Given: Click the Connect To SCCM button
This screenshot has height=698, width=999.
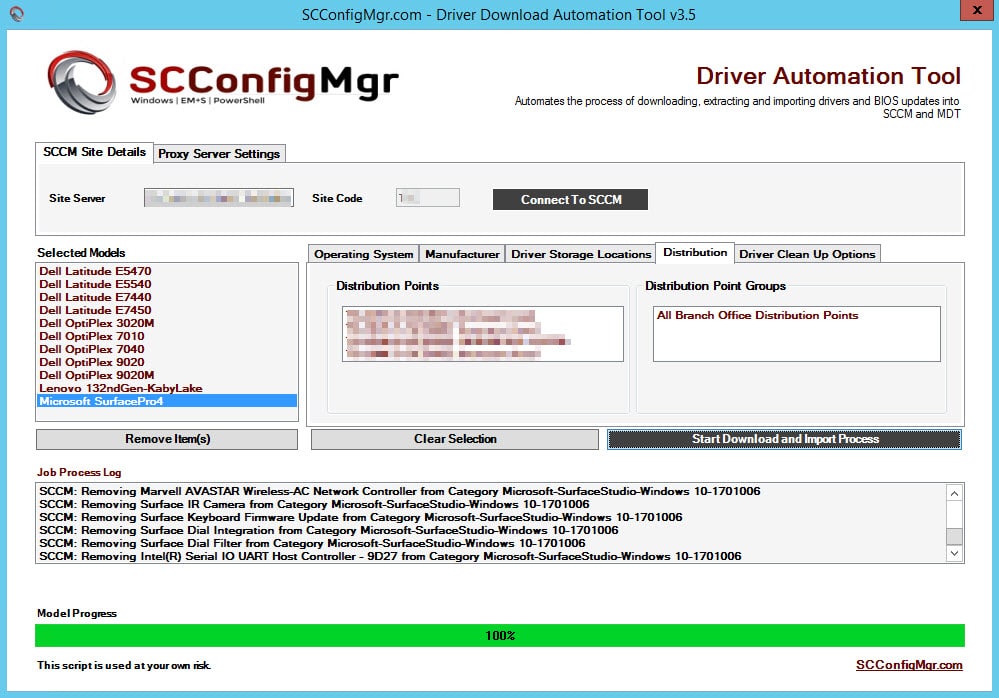Looking at the screenshot, I should 570,199.
